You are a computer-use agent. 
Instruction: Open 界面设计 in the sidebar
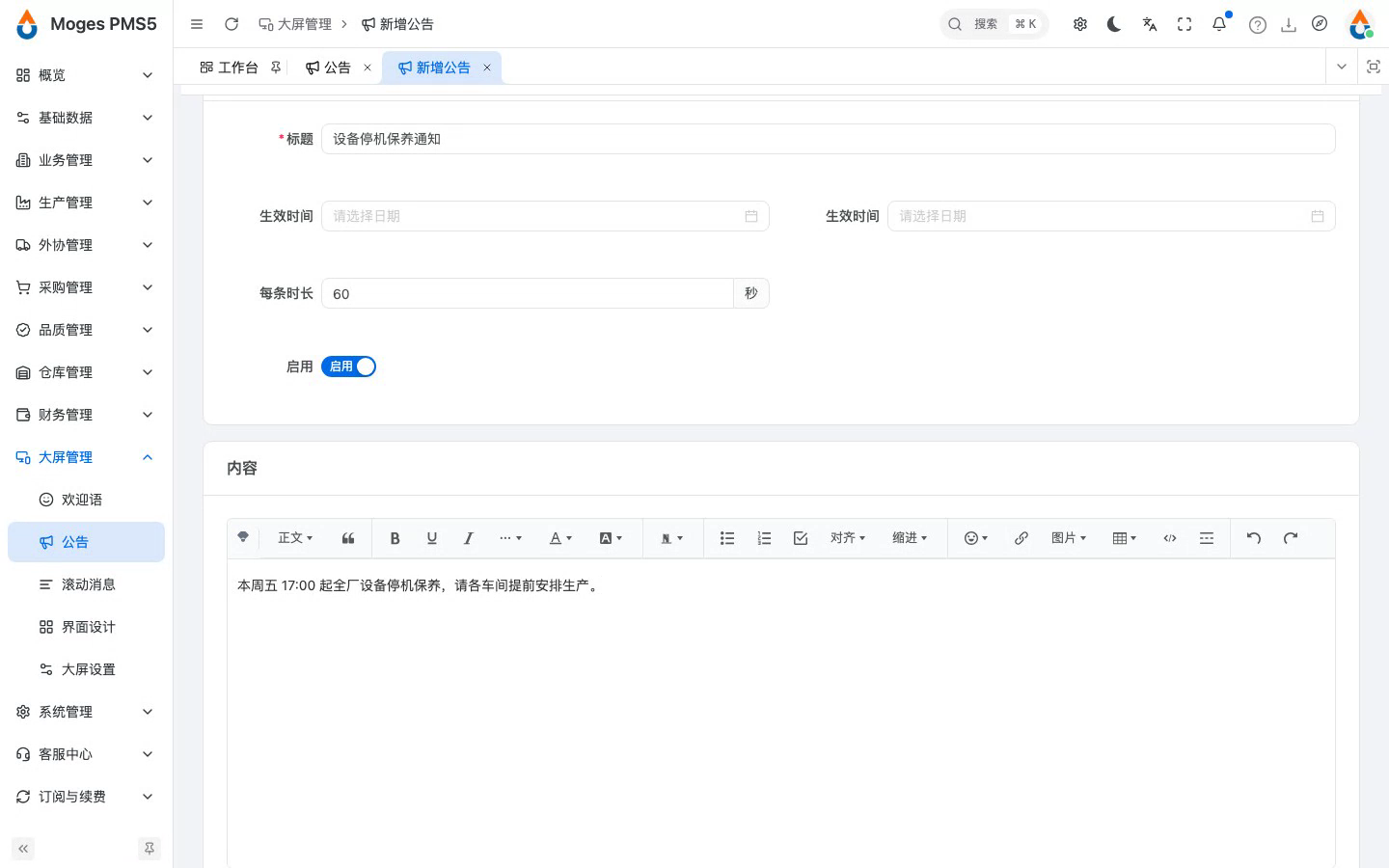coord(86,627)
